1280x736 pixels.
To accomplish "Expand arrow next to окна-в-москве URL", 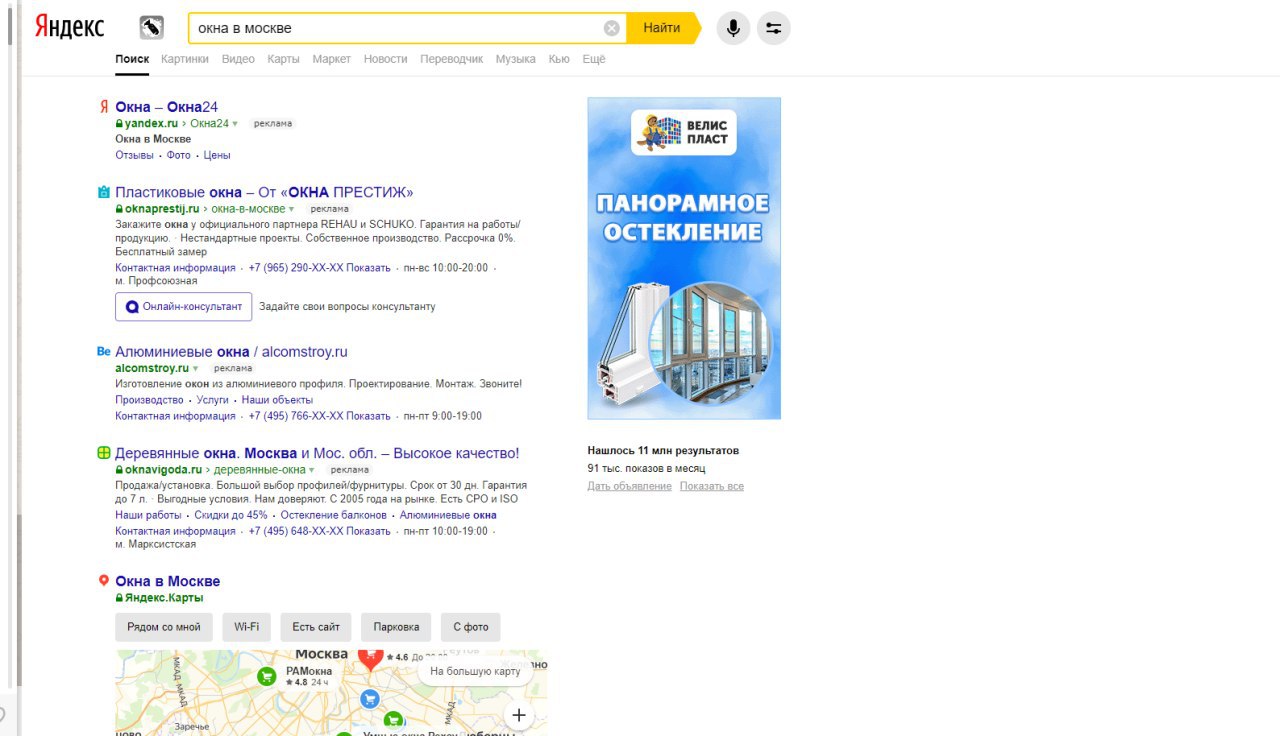I will [291, 209].
